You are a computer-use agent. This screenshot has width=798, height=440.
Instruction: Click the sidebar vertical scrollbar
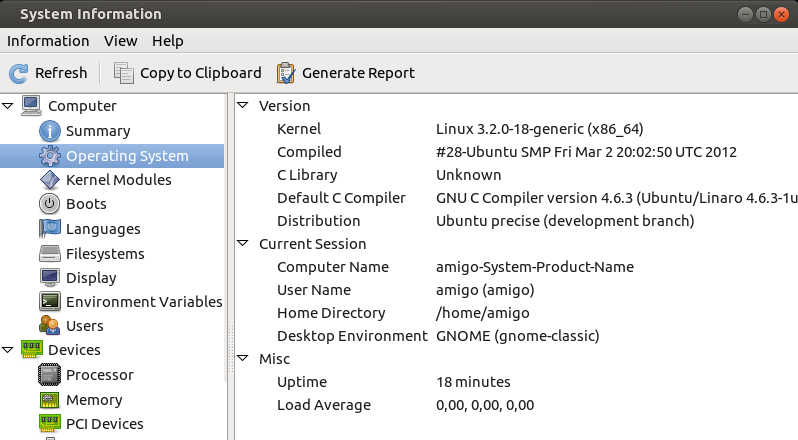coord(225,237)
